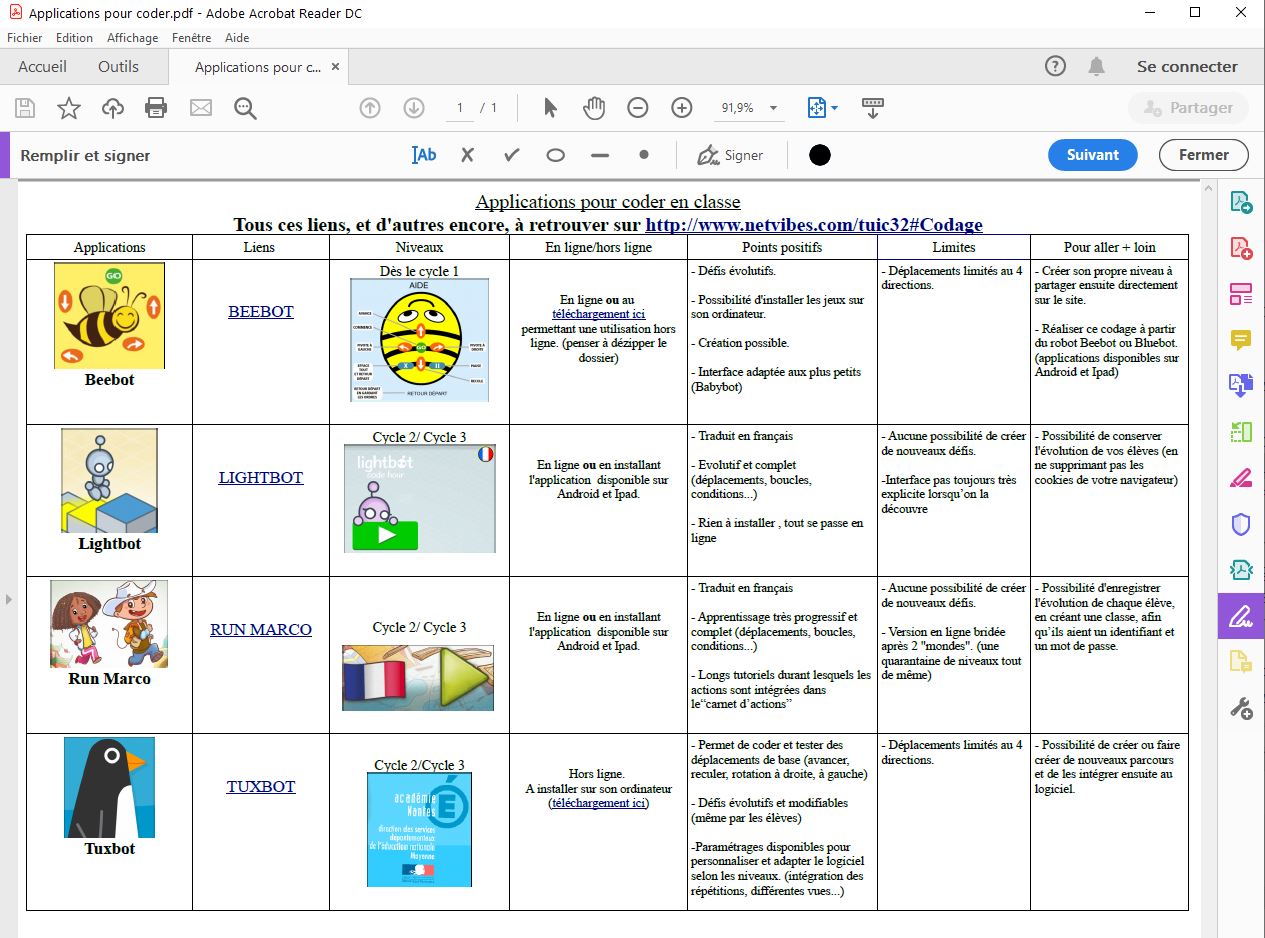Viewport: 1265px width, 938px height.
Task: Open the notifications bell
Action: click(1097, 67)
